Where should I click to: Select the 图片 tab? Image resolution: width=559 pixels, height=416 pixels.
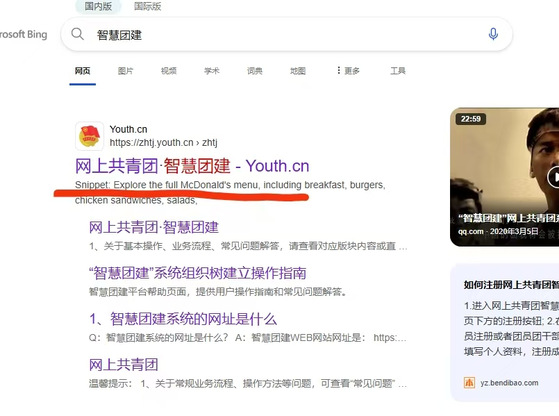[x=125, y=71]
